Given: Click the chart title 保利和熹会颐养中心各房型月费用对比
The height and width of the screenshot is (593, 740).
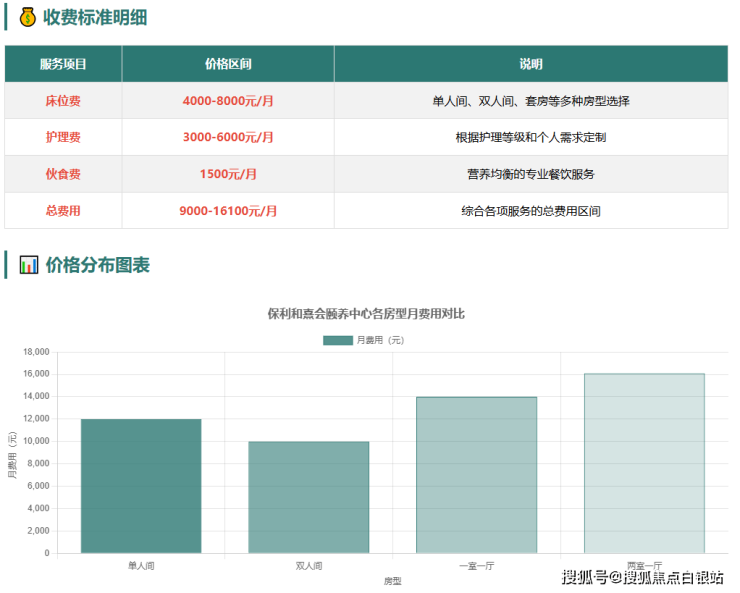Looking at the screenshot, I should [366, 314].
